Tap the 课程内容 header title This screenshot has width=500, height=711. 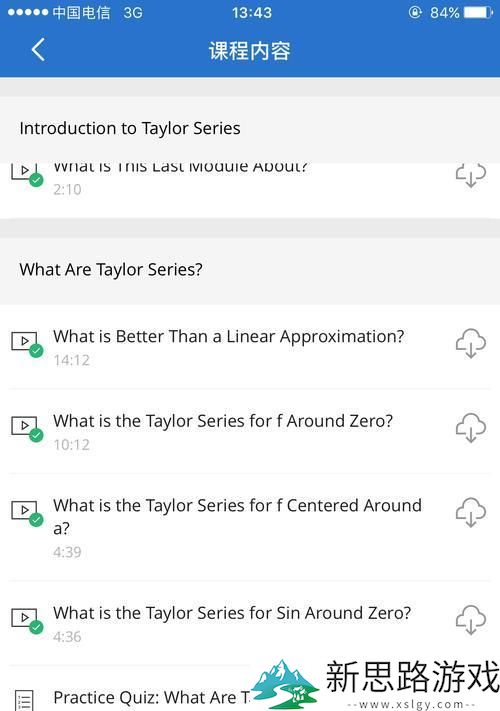(250, 50)
